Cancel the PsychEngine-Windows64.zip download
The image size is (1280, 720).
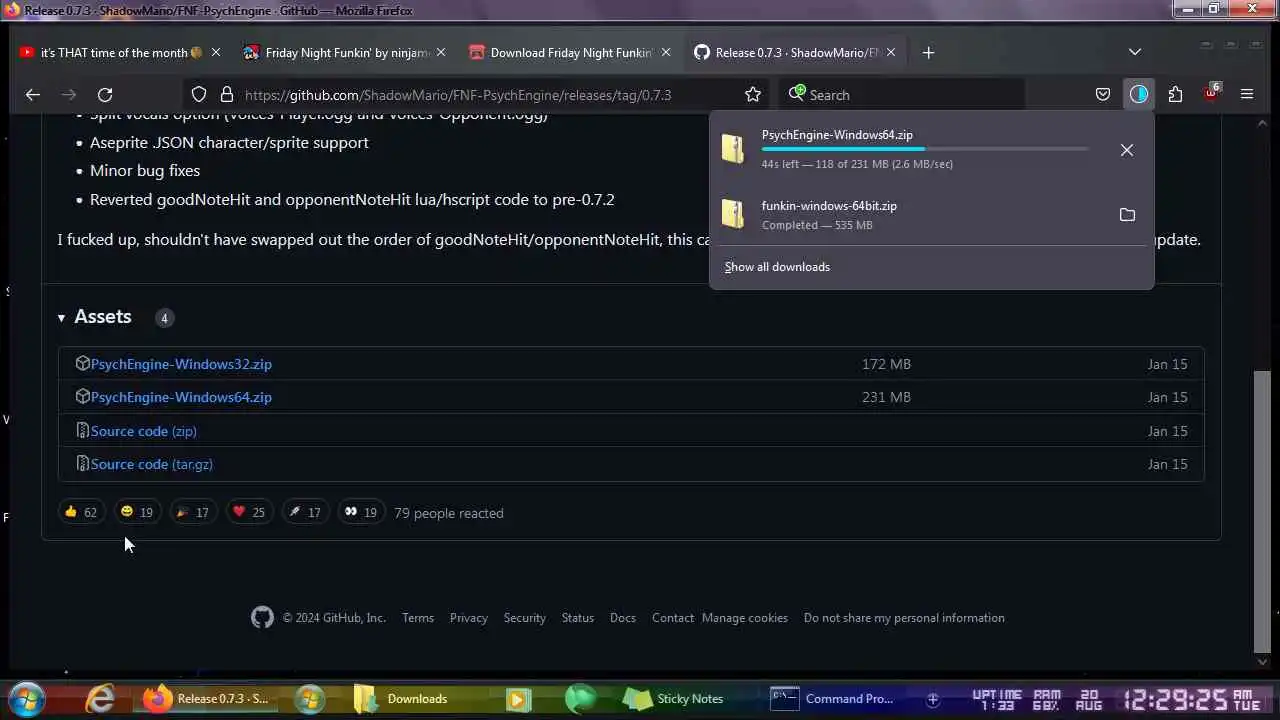tap(1127, 150)
